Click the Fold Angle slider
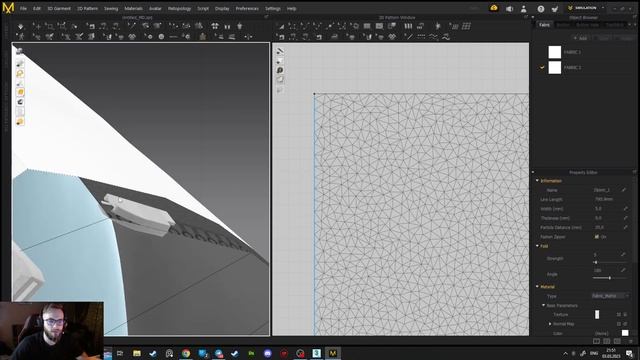Viewport: 640px width, 360px height. tap(610, 278)
